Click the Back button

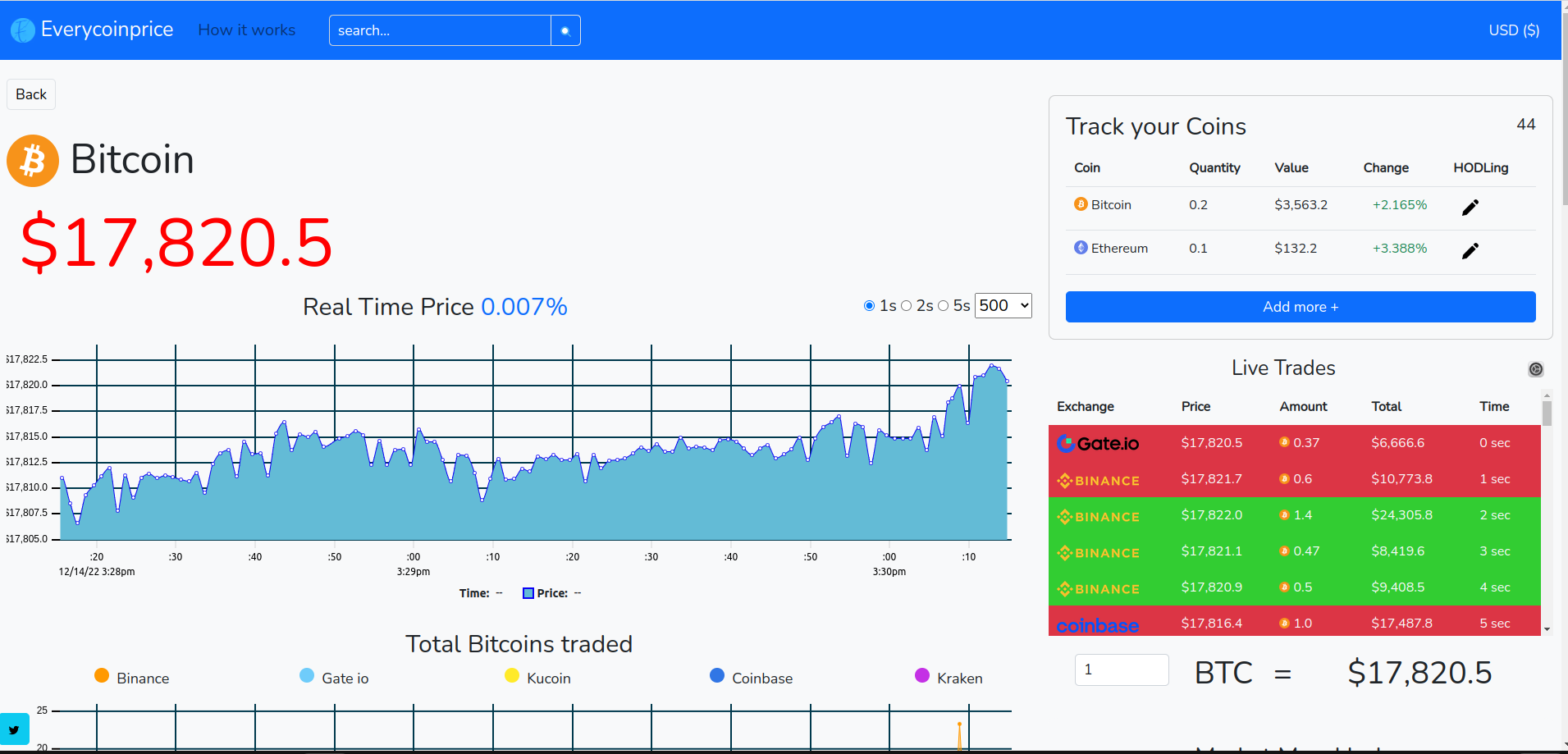(x=31, y=94)
